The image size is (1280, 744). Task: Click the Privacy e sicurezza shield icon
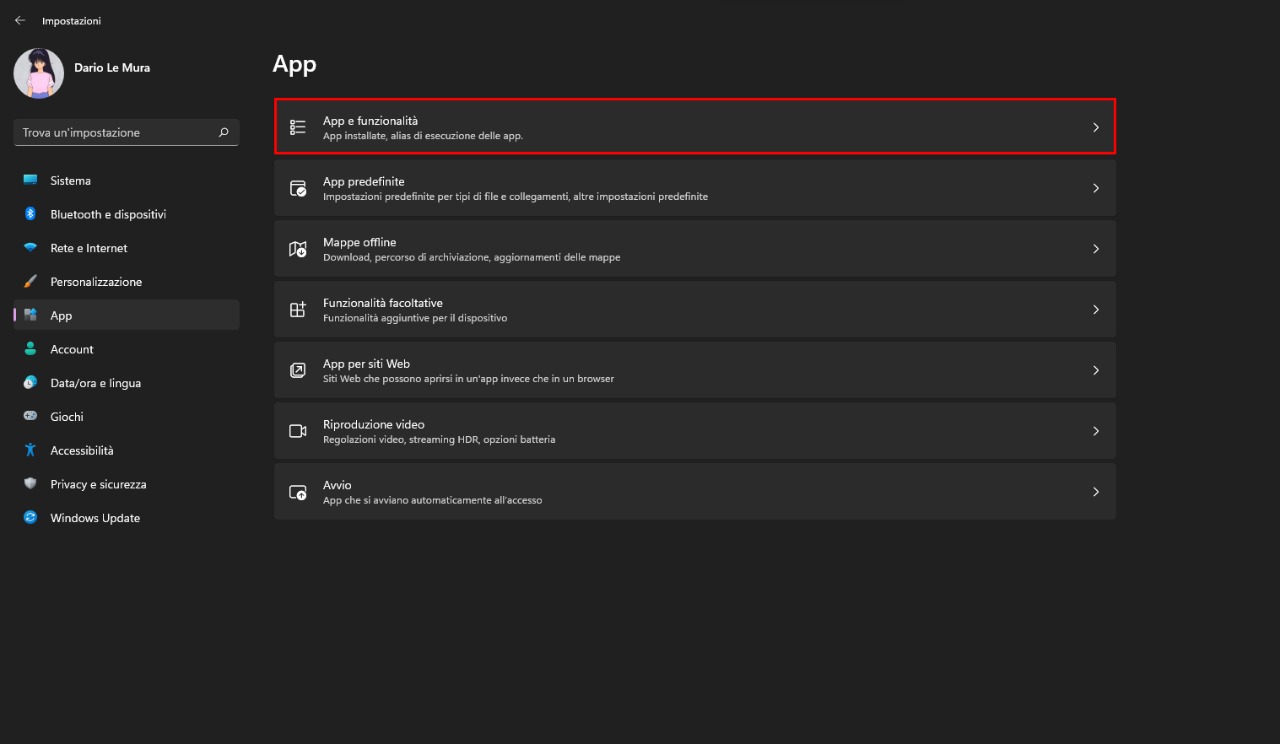coord(30,484)
